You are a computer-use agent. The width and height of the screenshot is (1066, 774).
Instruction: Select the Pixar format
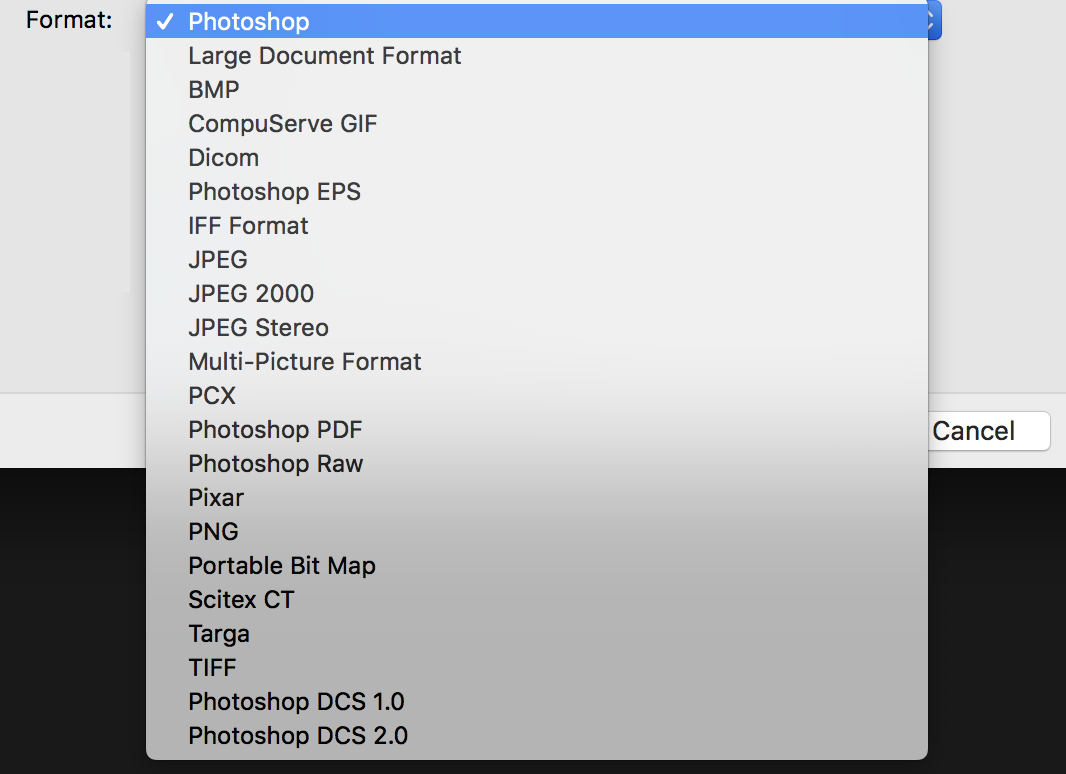pyautogui.click(x=216, y=497)
